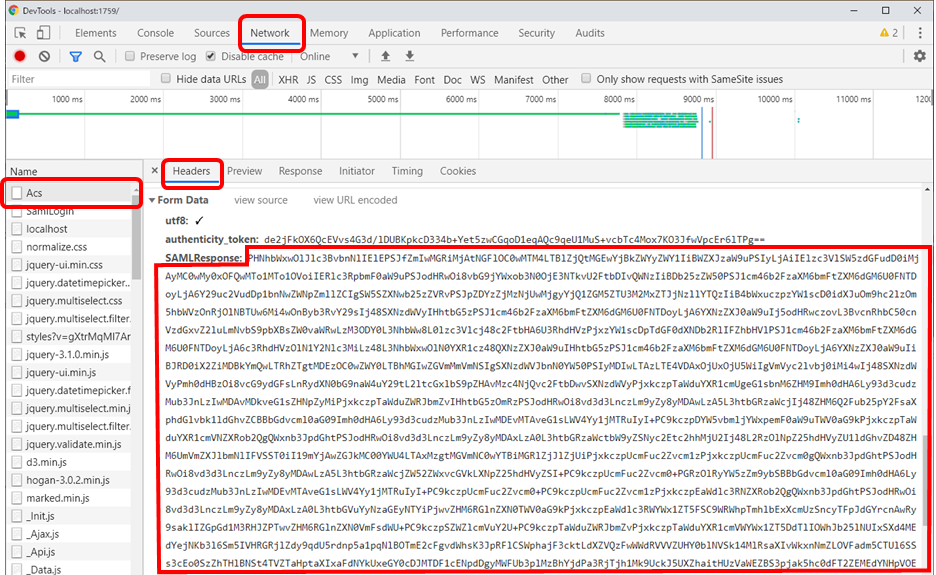Stop recording network log via red button
Screen dimensions: 936x575
click(x=20, y=56)
